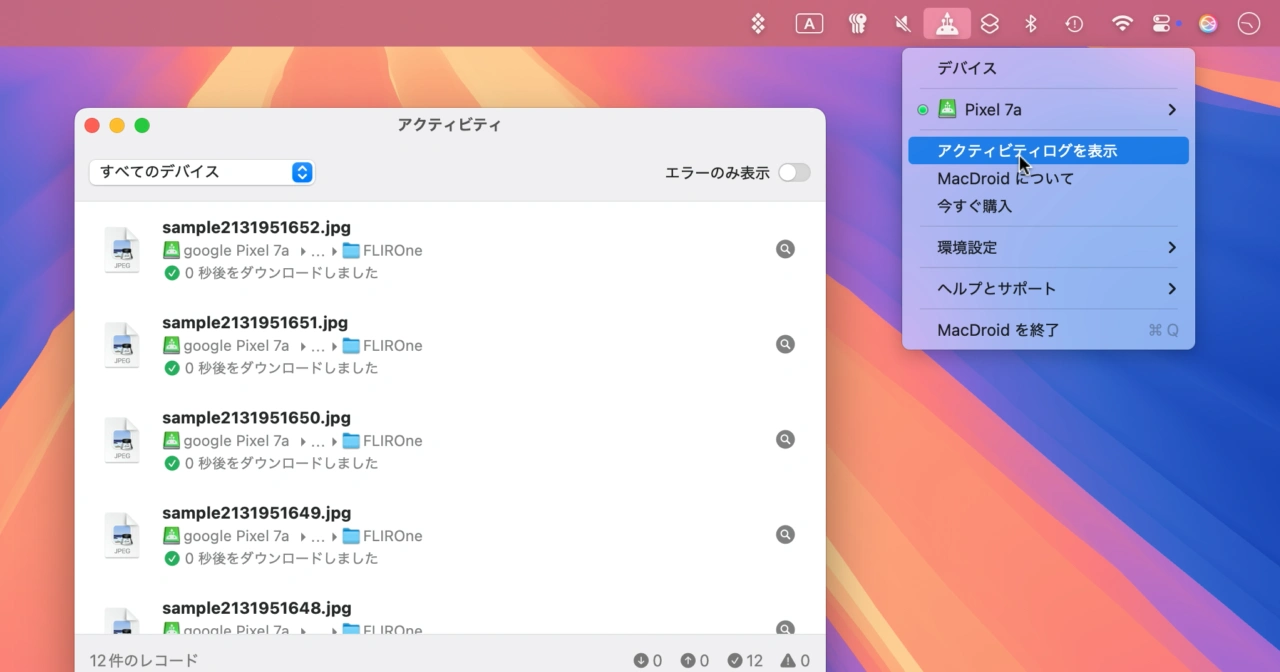Open Control Center from the menu bar
Viewport: 1280px width, 672px height.
(1161, 24)
